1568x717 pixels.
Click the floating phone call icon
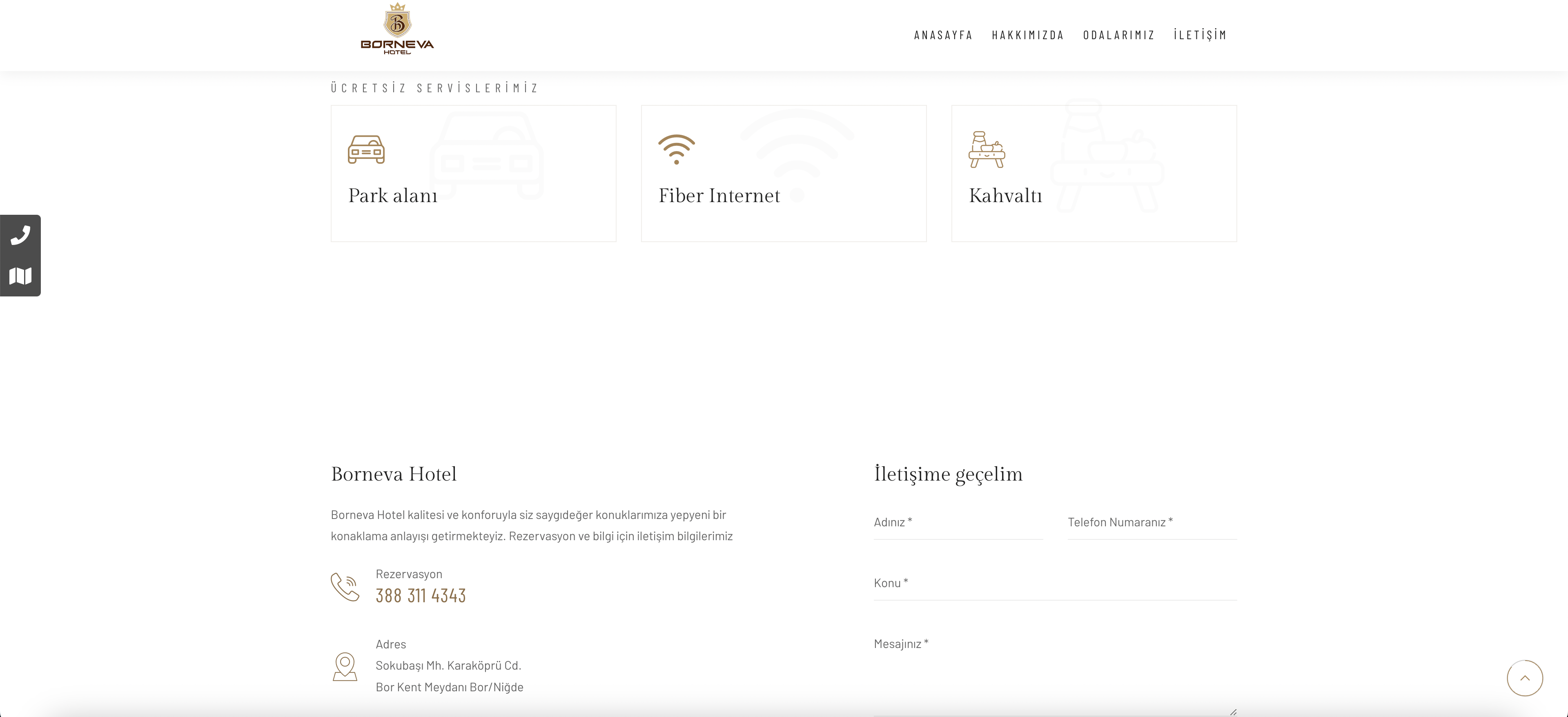coord(21,235)
